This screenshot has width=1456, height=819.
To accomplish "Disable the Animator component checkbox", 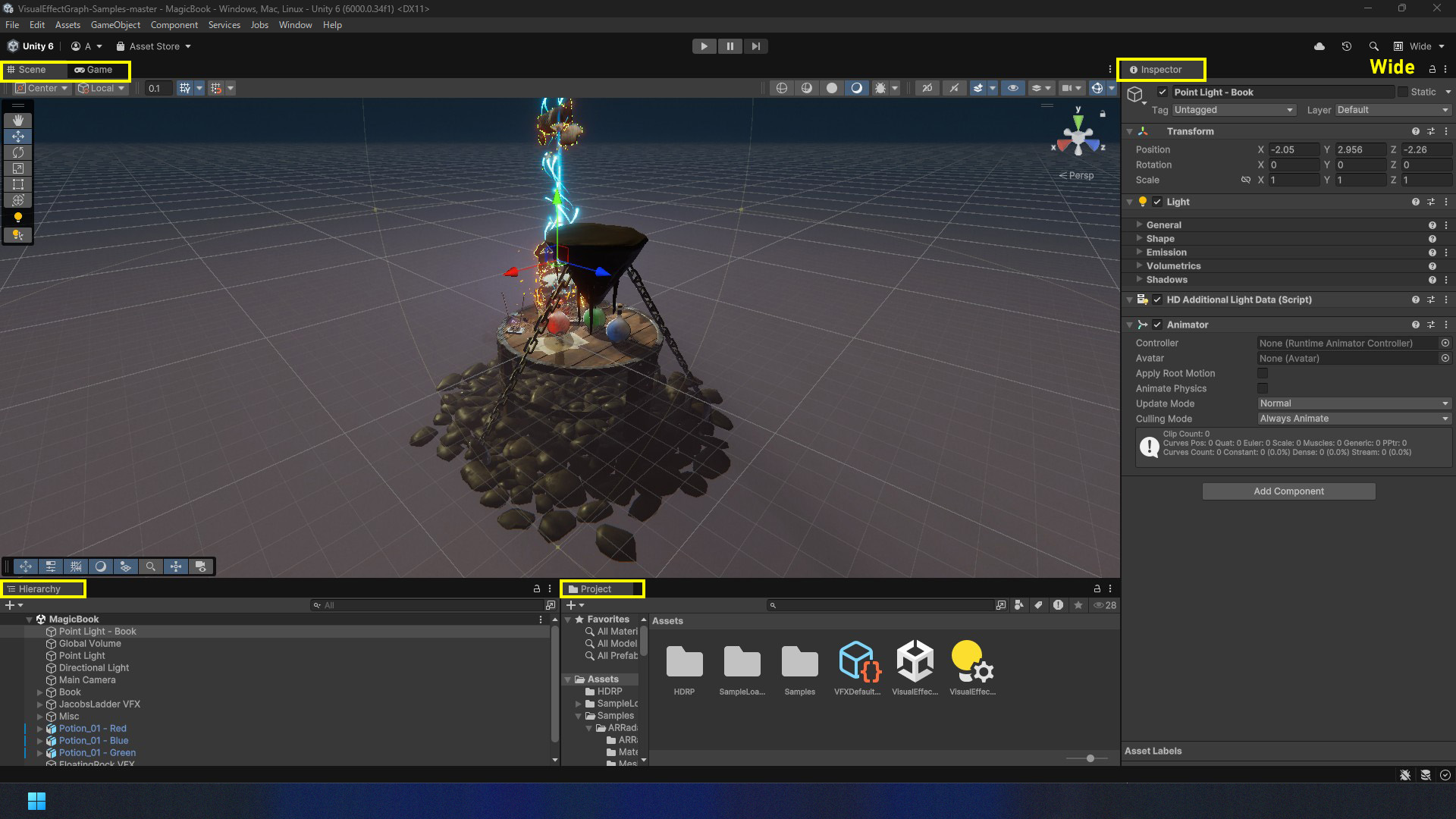I will pos(1157,325).
